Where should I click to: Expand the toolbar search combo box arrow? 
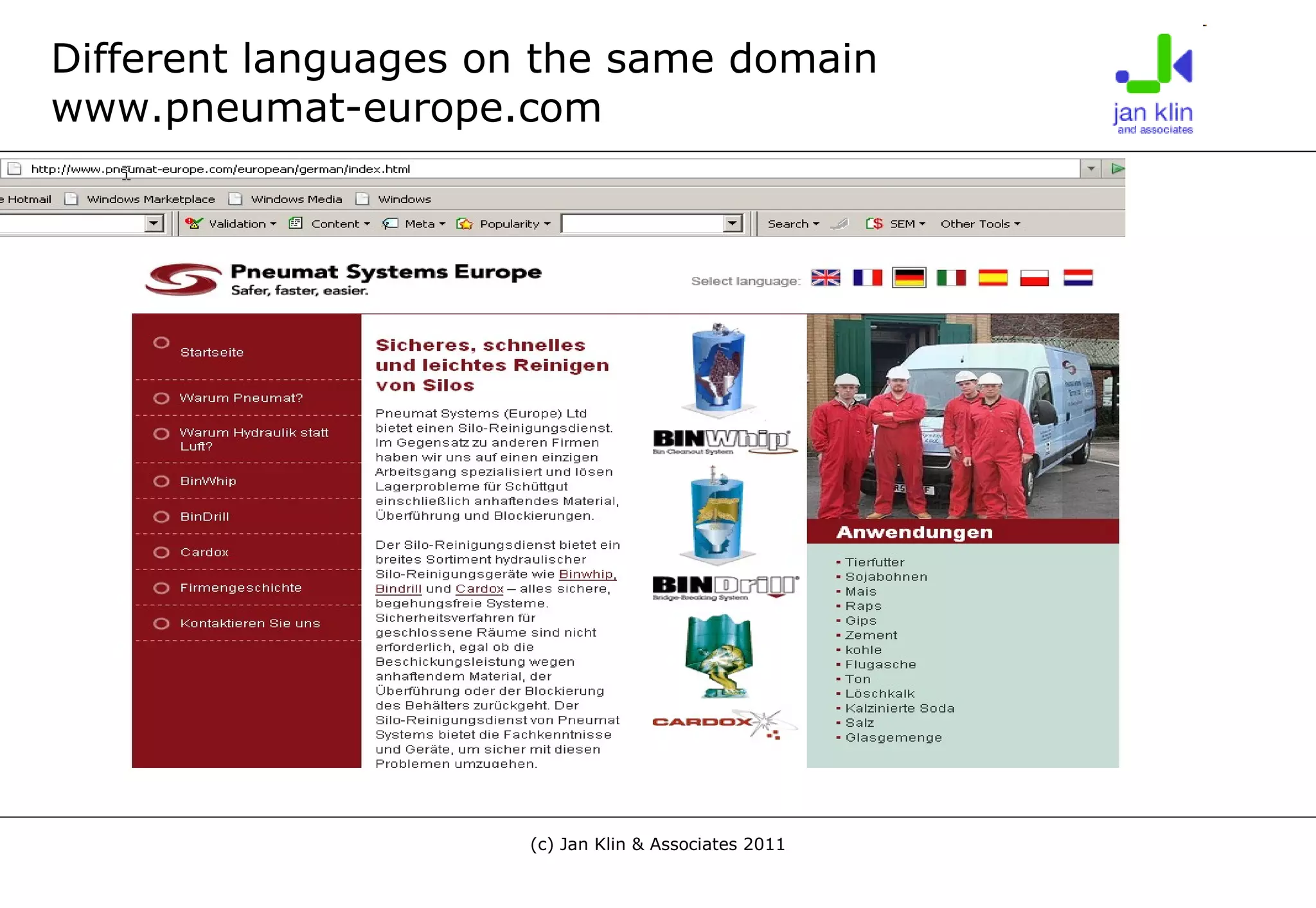pyautogui.click(x=732, y=223)
